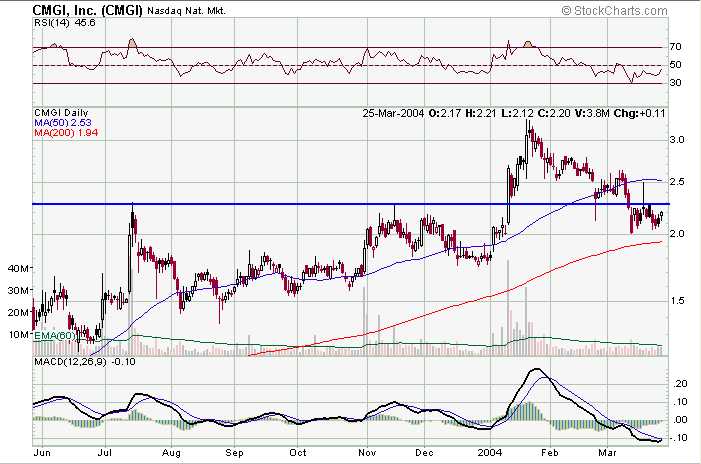Click the O:2.17 open value

[x=444, y=114]
